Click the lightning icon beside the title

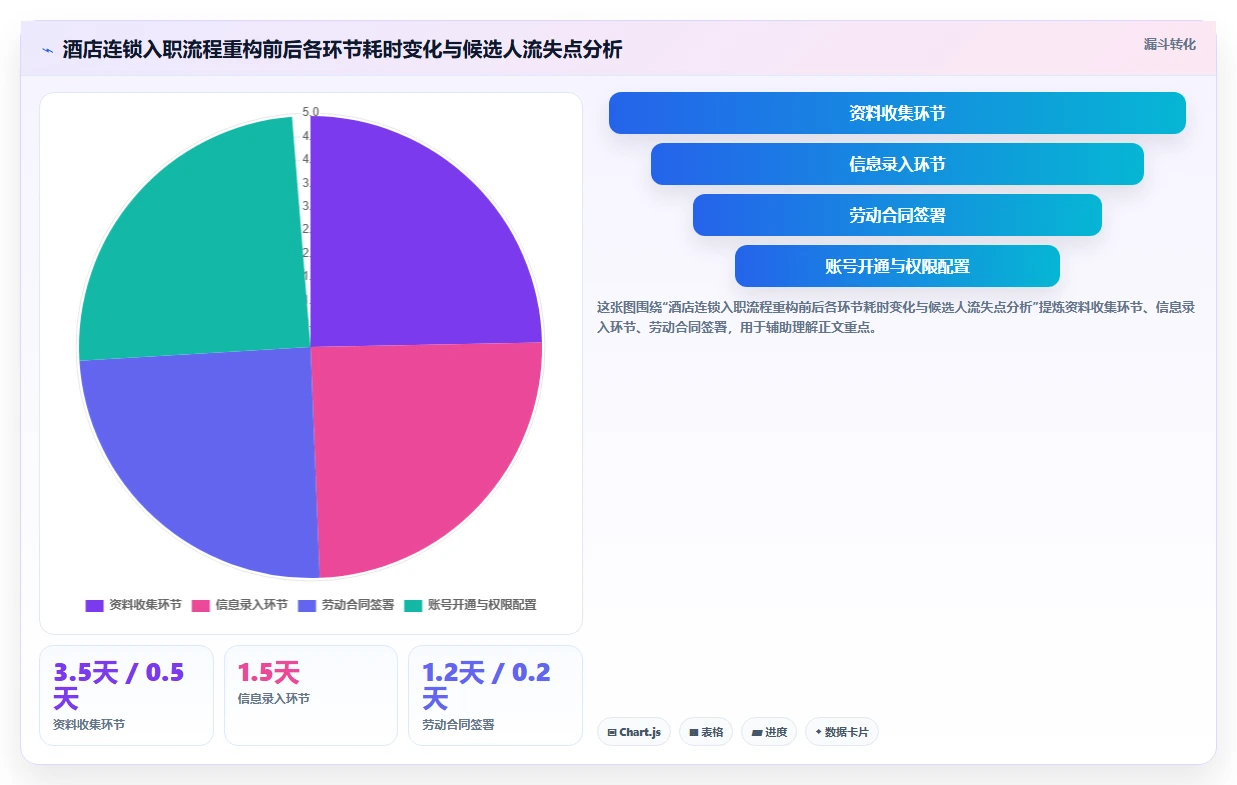click(47, 49)
